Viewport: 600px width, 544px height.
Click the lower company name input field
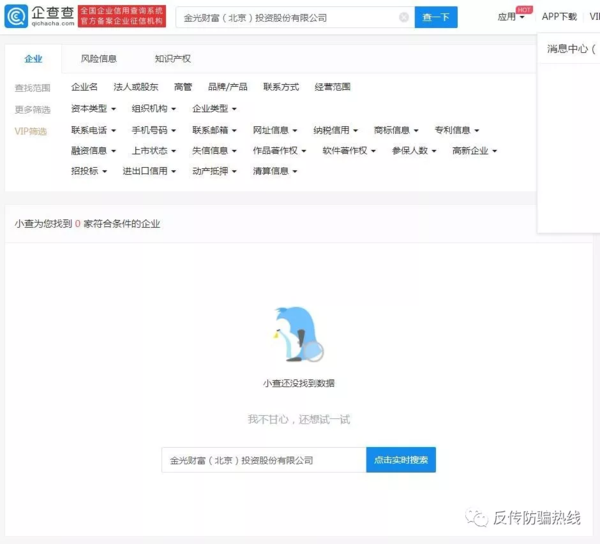[x=264, y=460]
